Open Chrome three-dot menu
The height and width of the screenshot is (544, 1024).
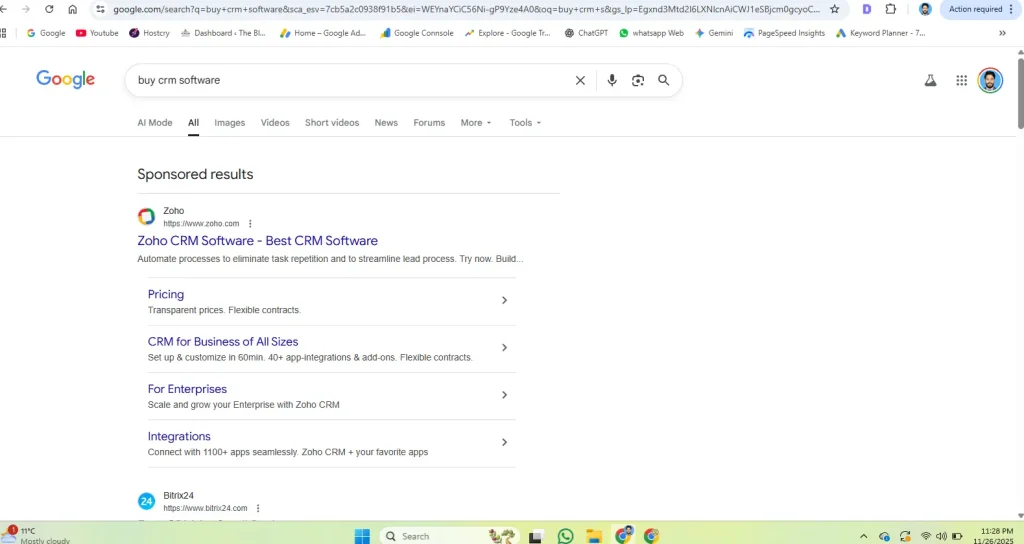tap(1012, 9)
